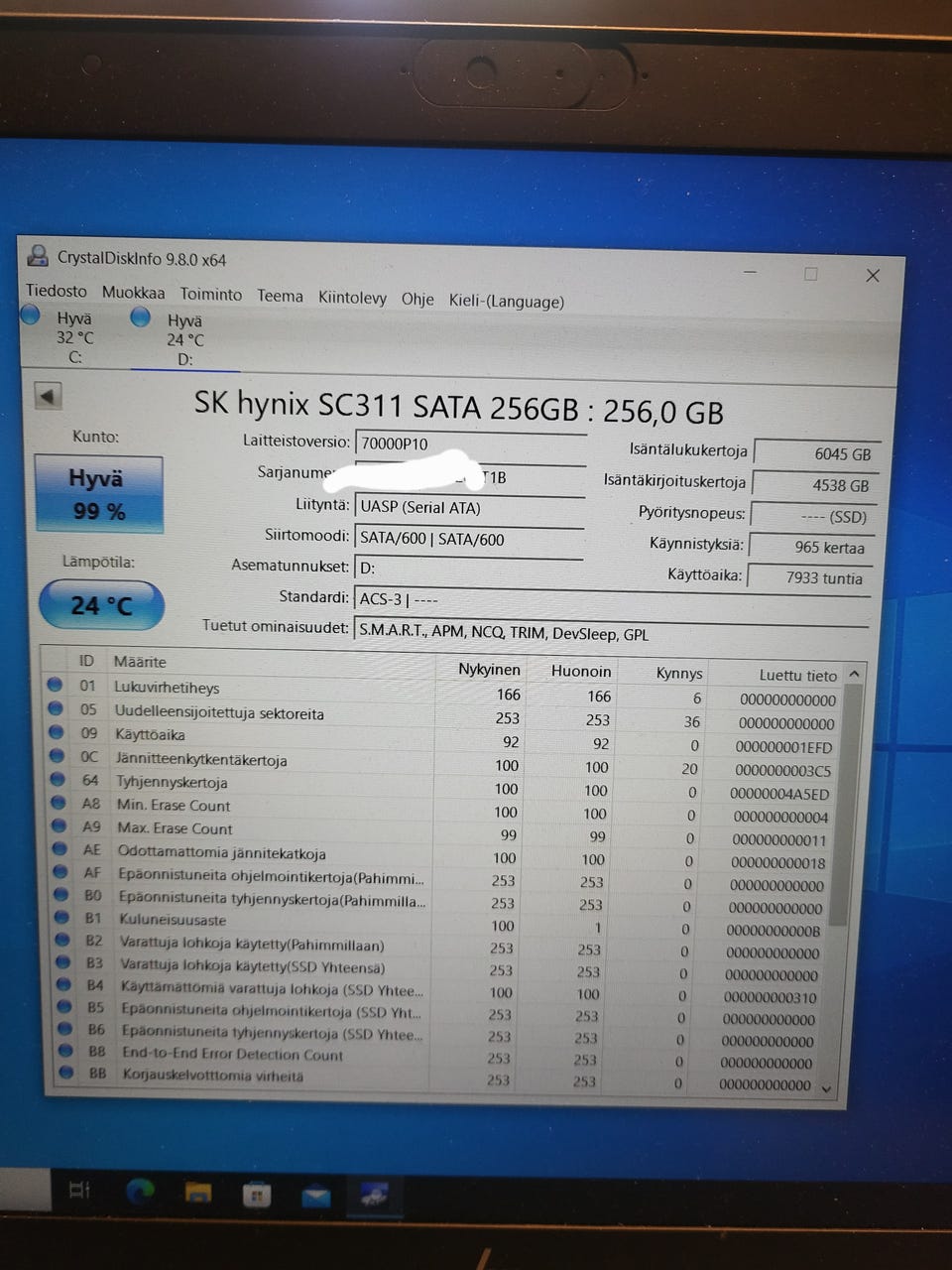Click status dot for End-to-End Error Detection row
This screenshot has width=952, height=1270.
pyautogui.click(x=66, y=1050)
